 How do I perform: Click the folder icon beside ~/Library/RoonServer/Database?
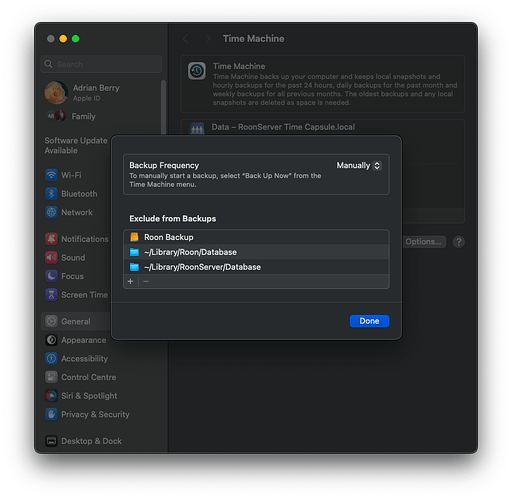134,267
